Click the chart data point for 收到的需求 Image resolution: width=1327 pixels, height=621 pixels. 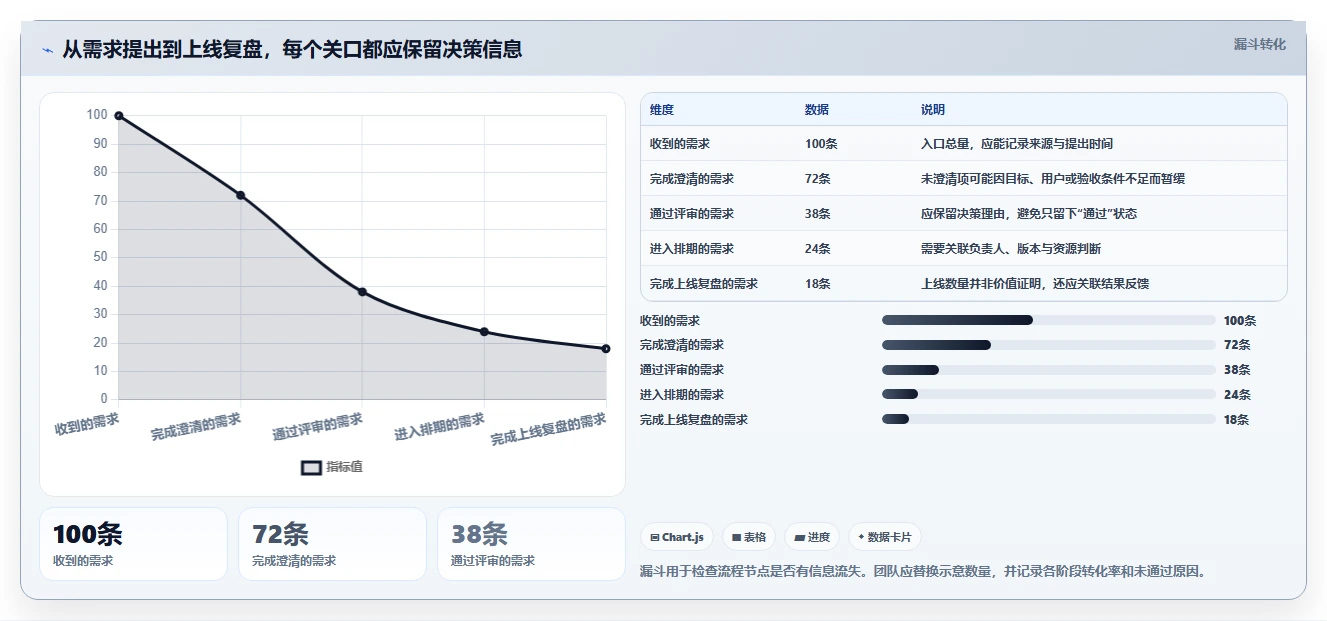[x=118, y=115]
